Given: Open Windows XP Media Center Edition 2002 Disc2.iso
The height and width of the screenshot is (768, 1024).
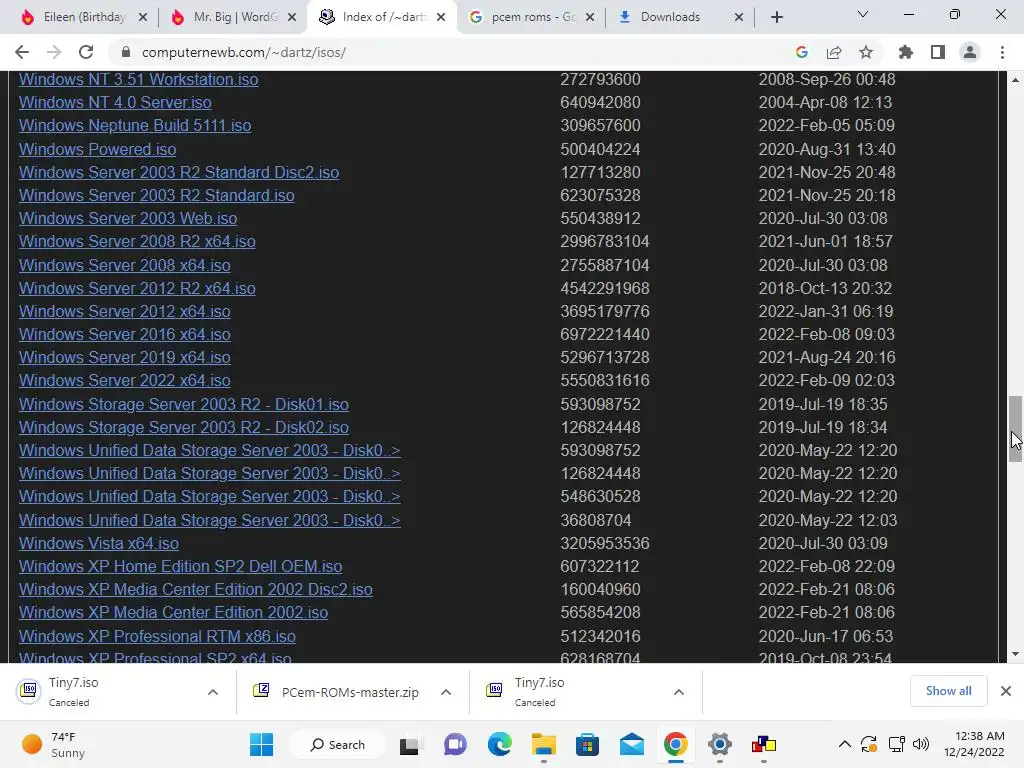Looking at the screenshot, I should coord(196,589).
